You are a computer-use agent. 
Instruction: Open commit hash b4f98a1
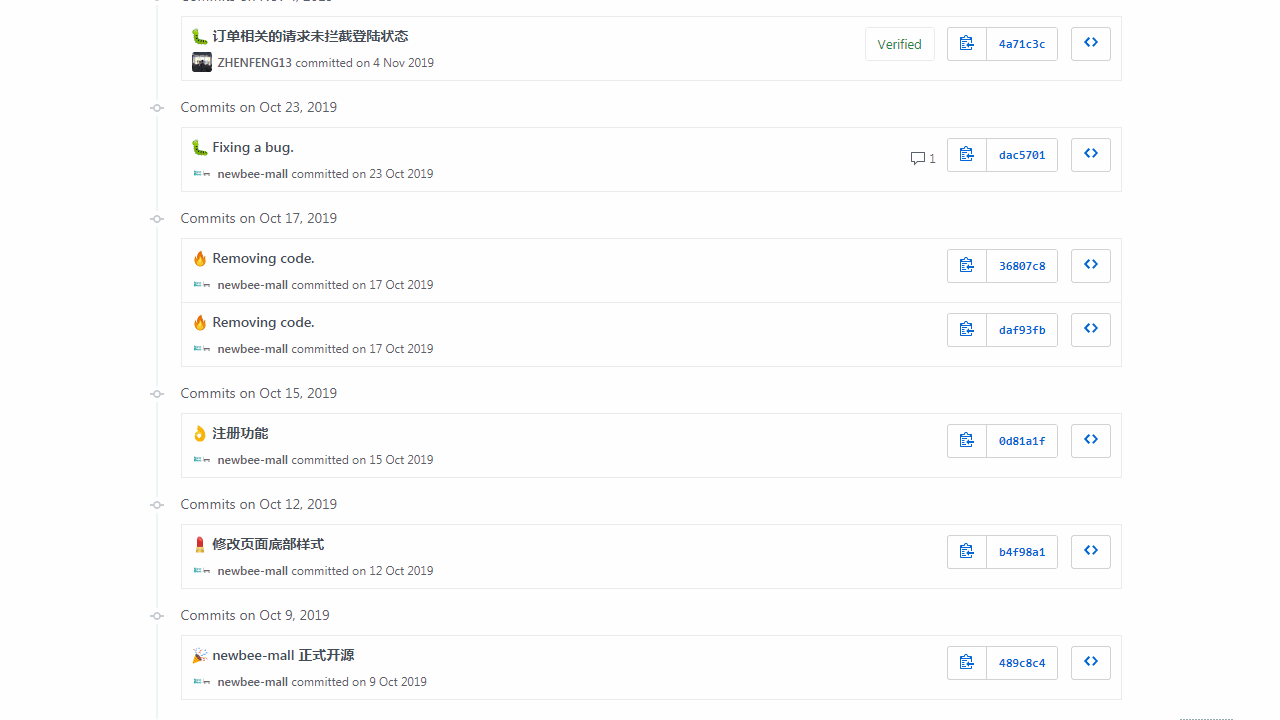(1022, 552)
